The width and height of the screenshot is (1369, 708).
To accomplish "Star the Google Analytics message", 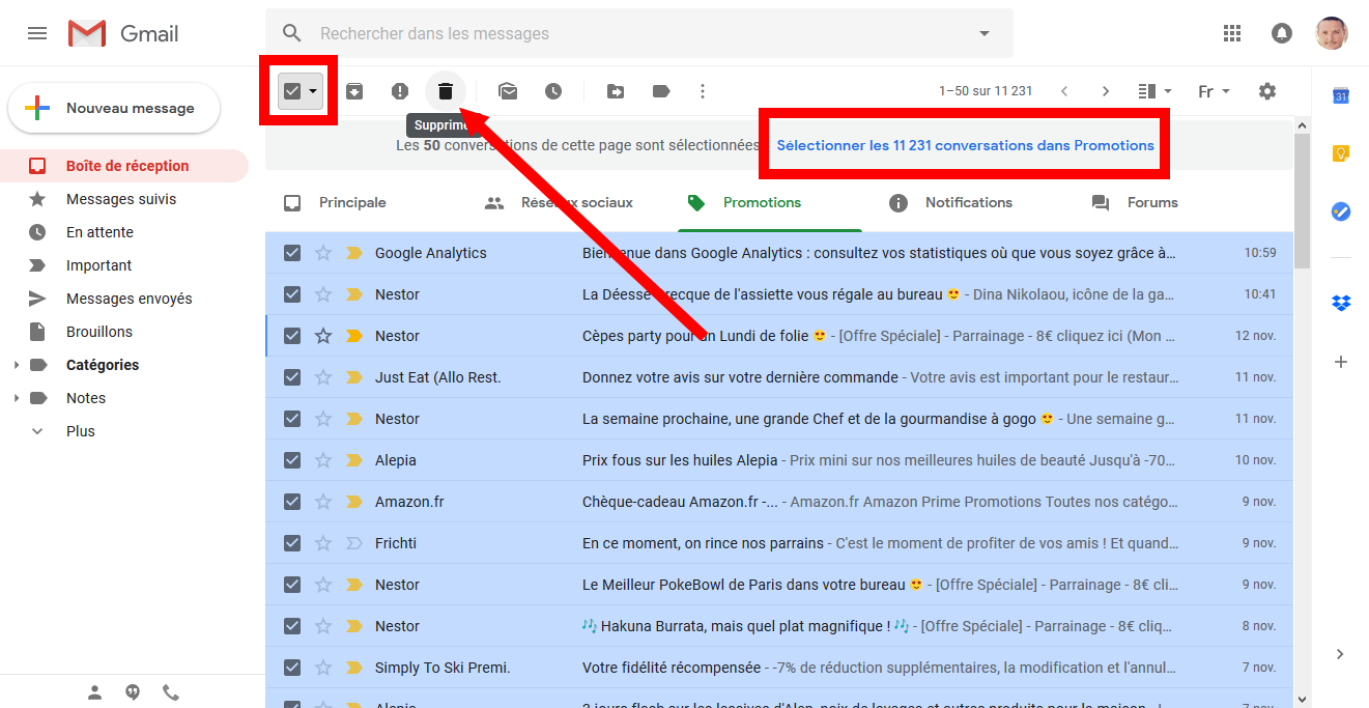I will coord(323,253).
